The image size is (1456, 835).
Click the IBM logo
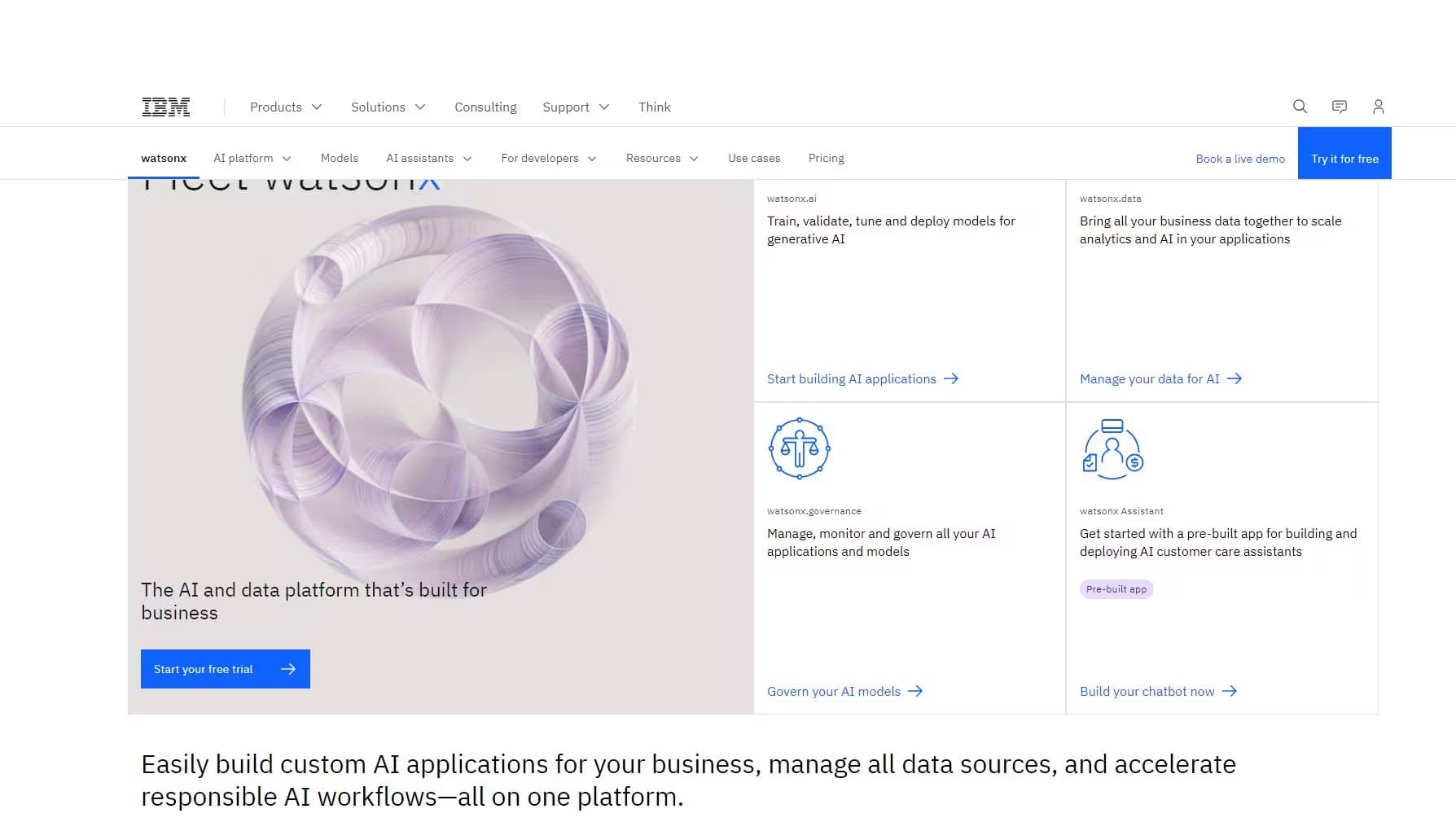point(166,107)
